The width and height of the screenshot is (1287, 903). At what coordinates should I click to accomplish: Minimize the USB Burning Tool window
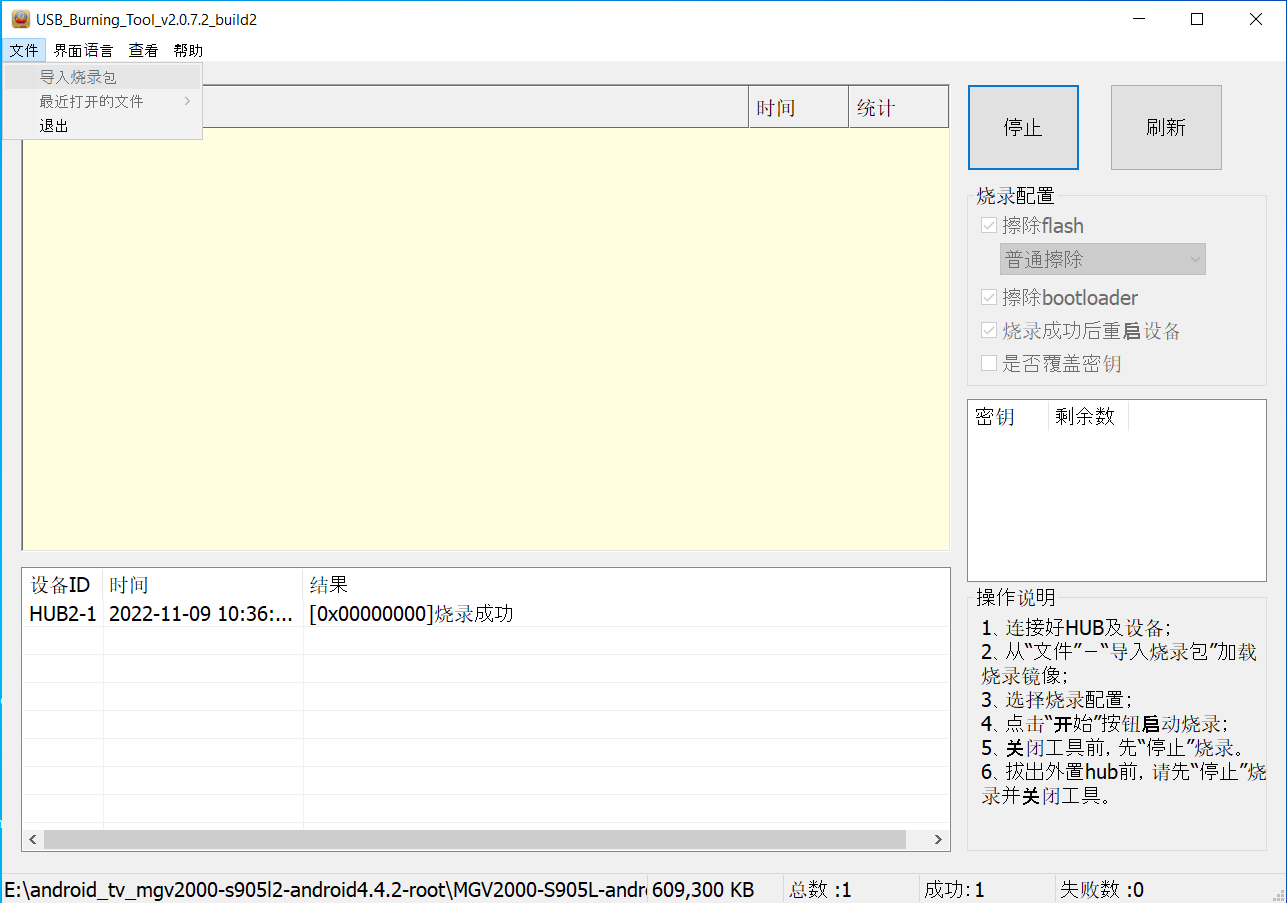point(1138,19)
